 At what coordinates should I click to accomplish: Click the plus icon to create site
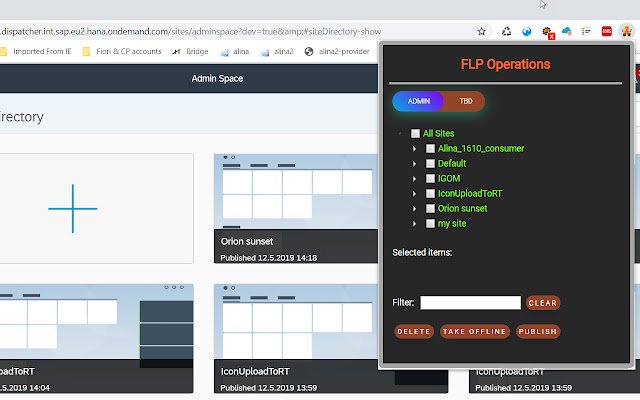coord(73,209)
